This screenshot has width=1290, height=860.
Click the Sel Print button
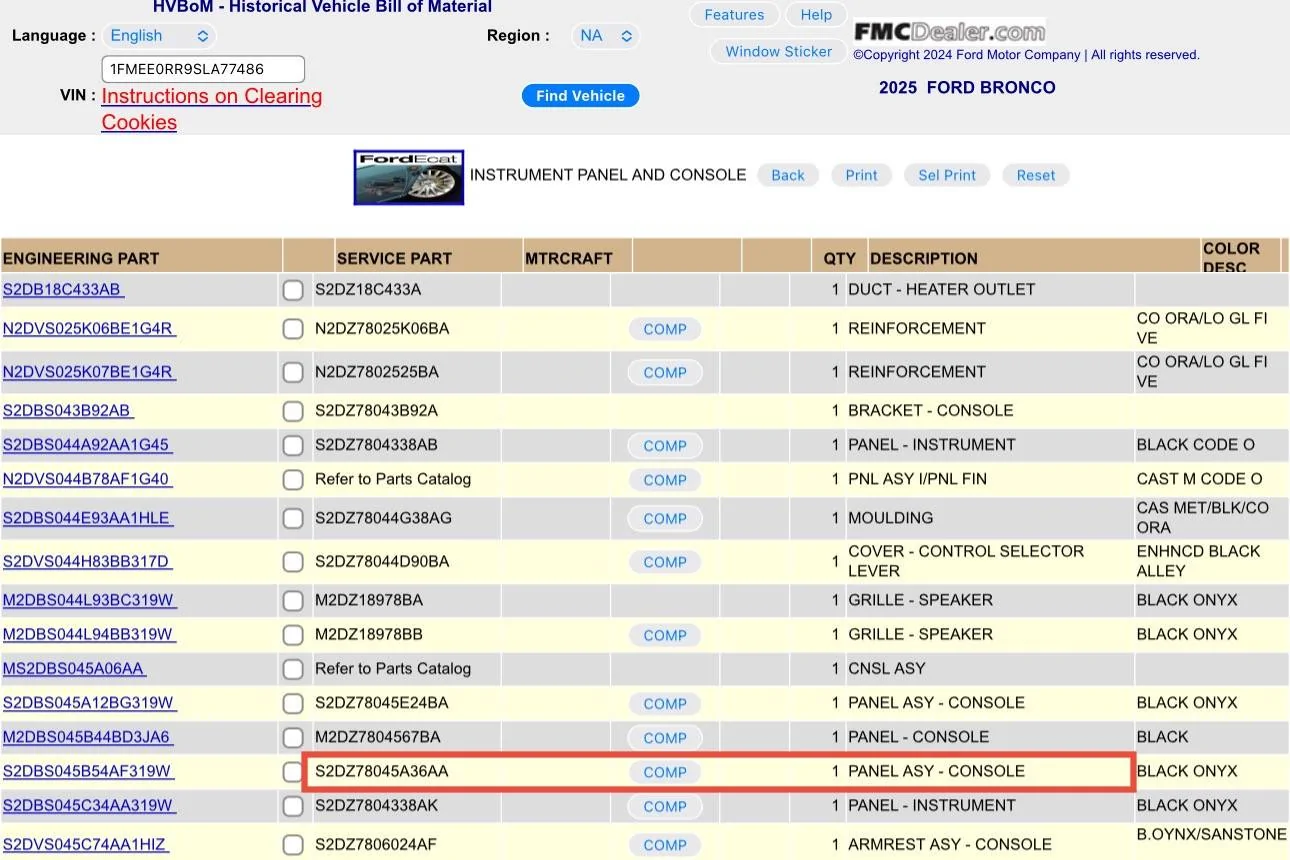(947, 175)
